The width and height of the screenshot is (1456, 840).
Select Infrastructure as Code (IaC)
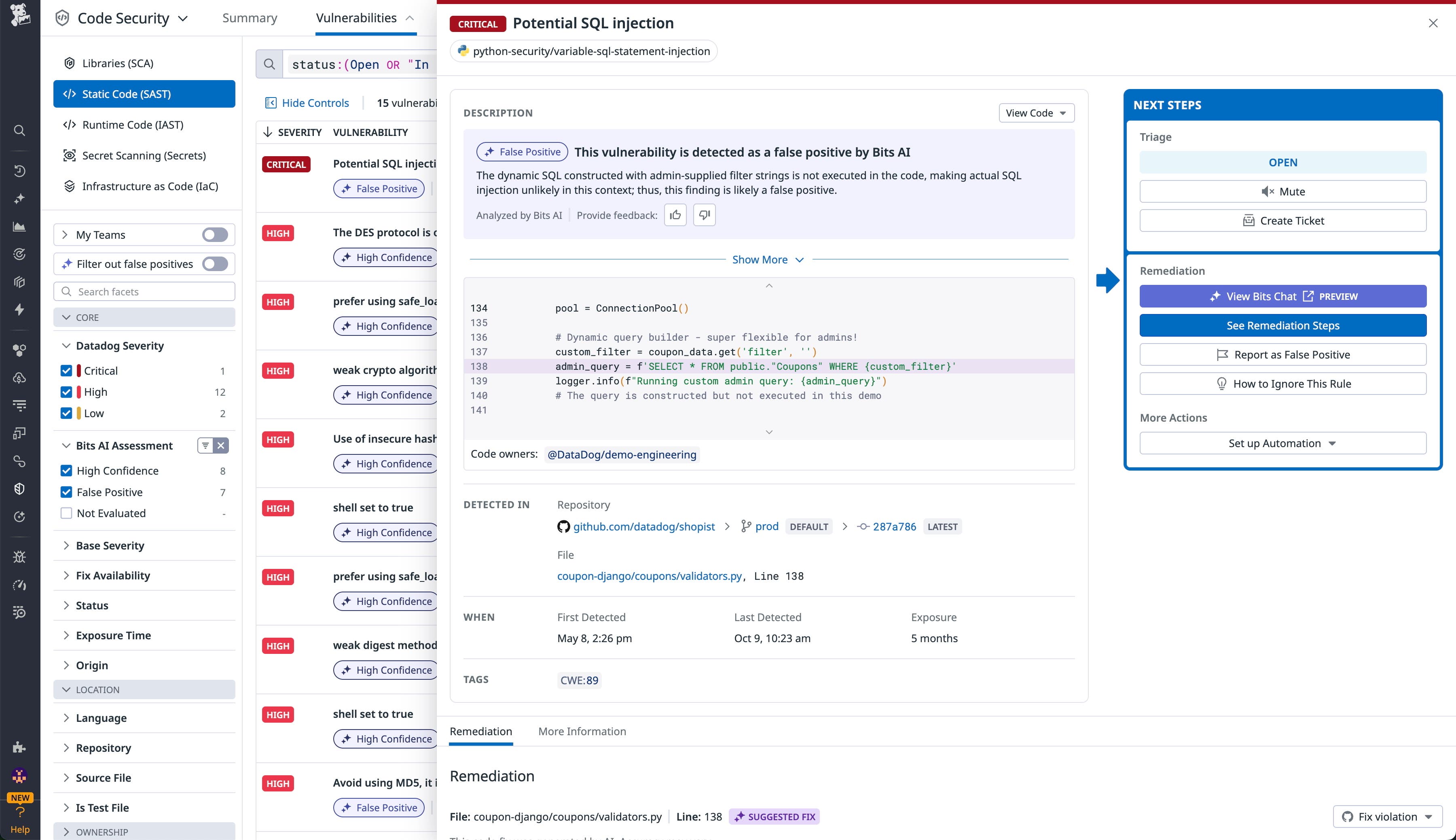pos(150,186)
